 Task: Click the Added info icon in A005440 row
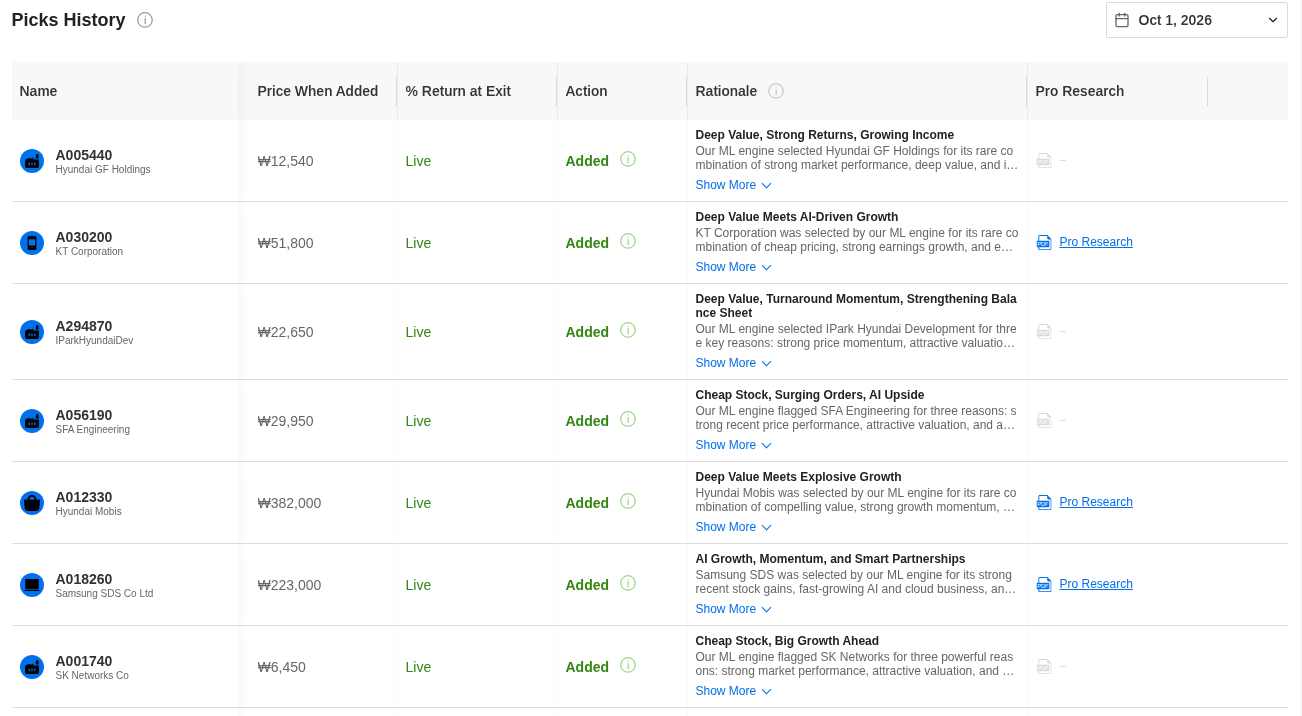click(628, 159)
